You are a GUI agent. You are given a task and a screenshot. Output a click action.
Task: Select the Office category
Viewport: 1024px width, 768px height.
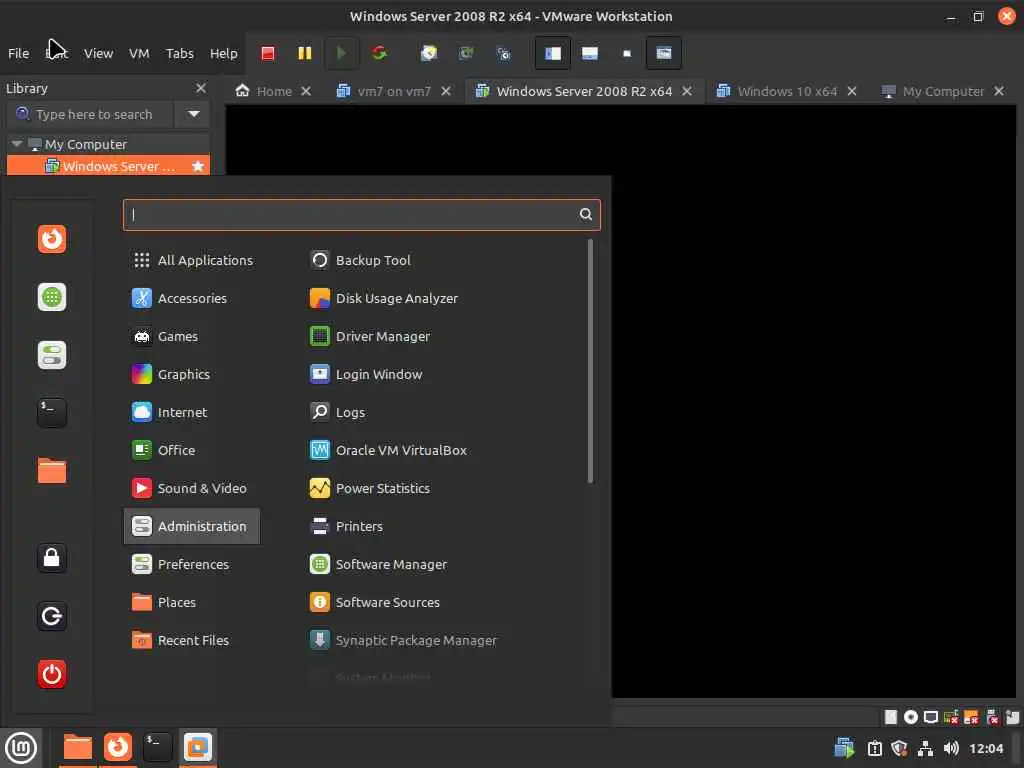tap(192, 450)
